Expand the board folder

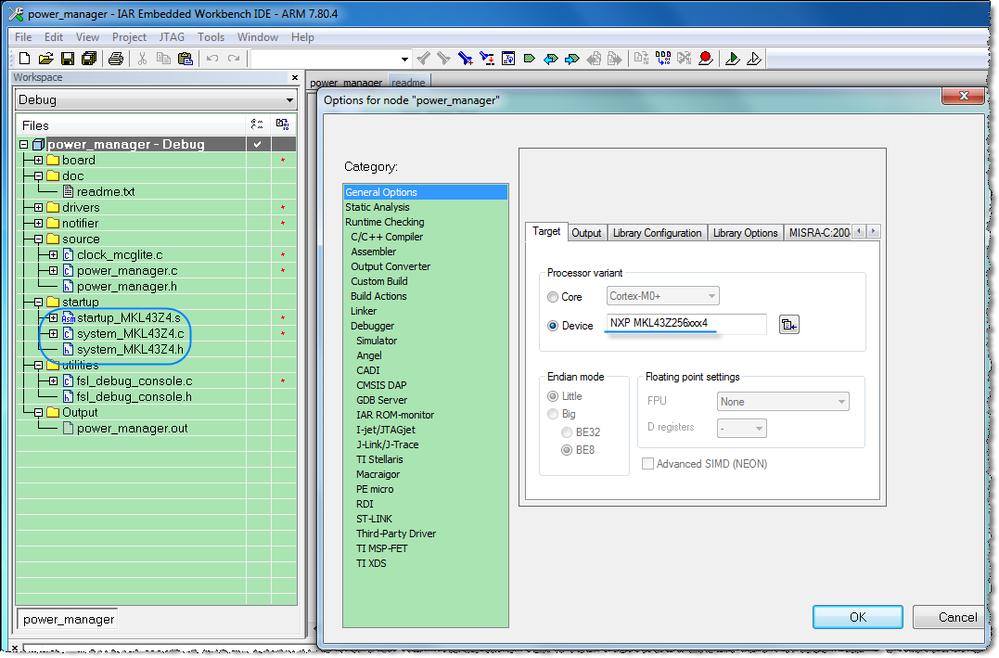pos(38,161)
